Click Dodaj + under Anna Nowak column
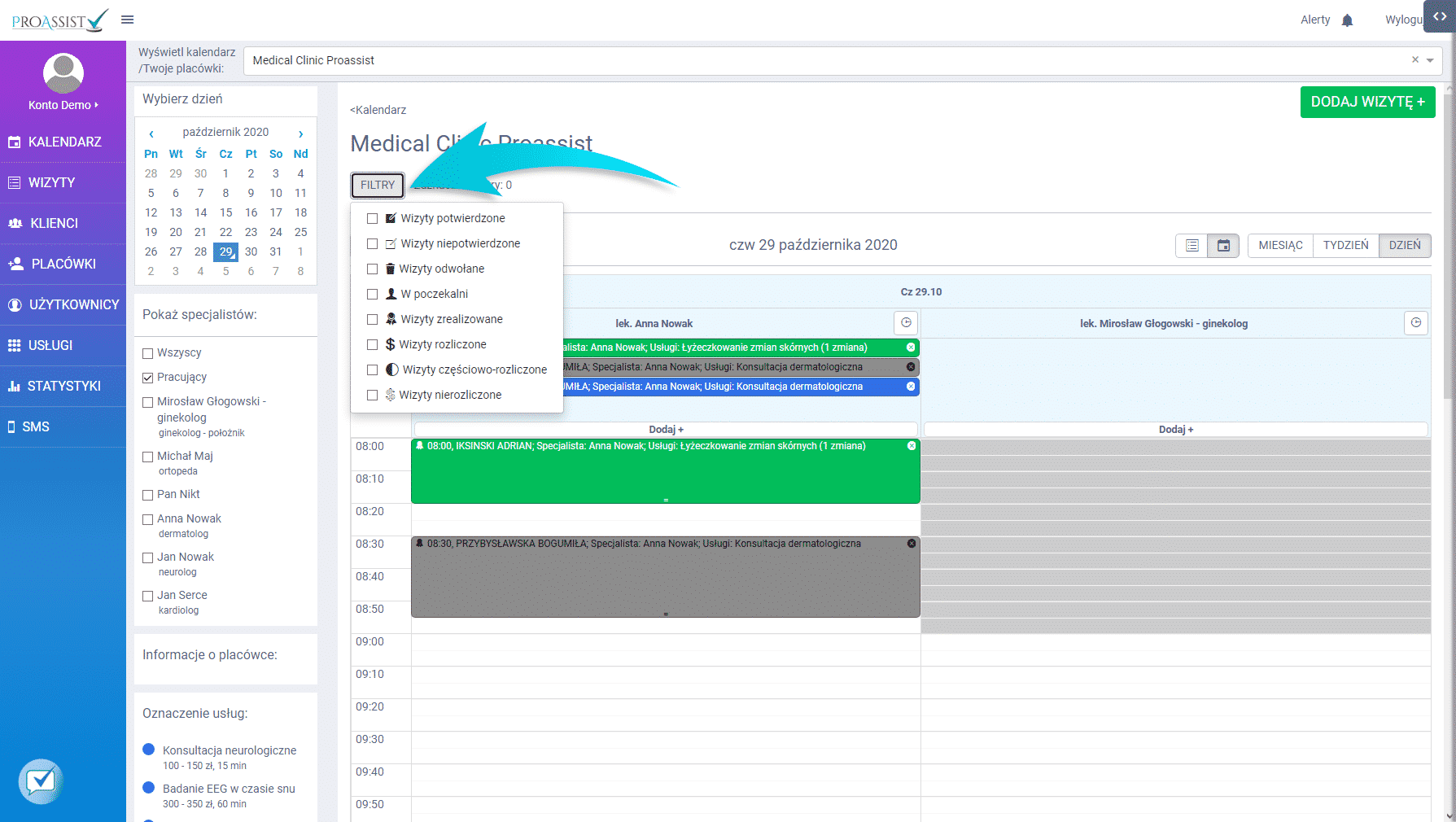 point(666,429)
